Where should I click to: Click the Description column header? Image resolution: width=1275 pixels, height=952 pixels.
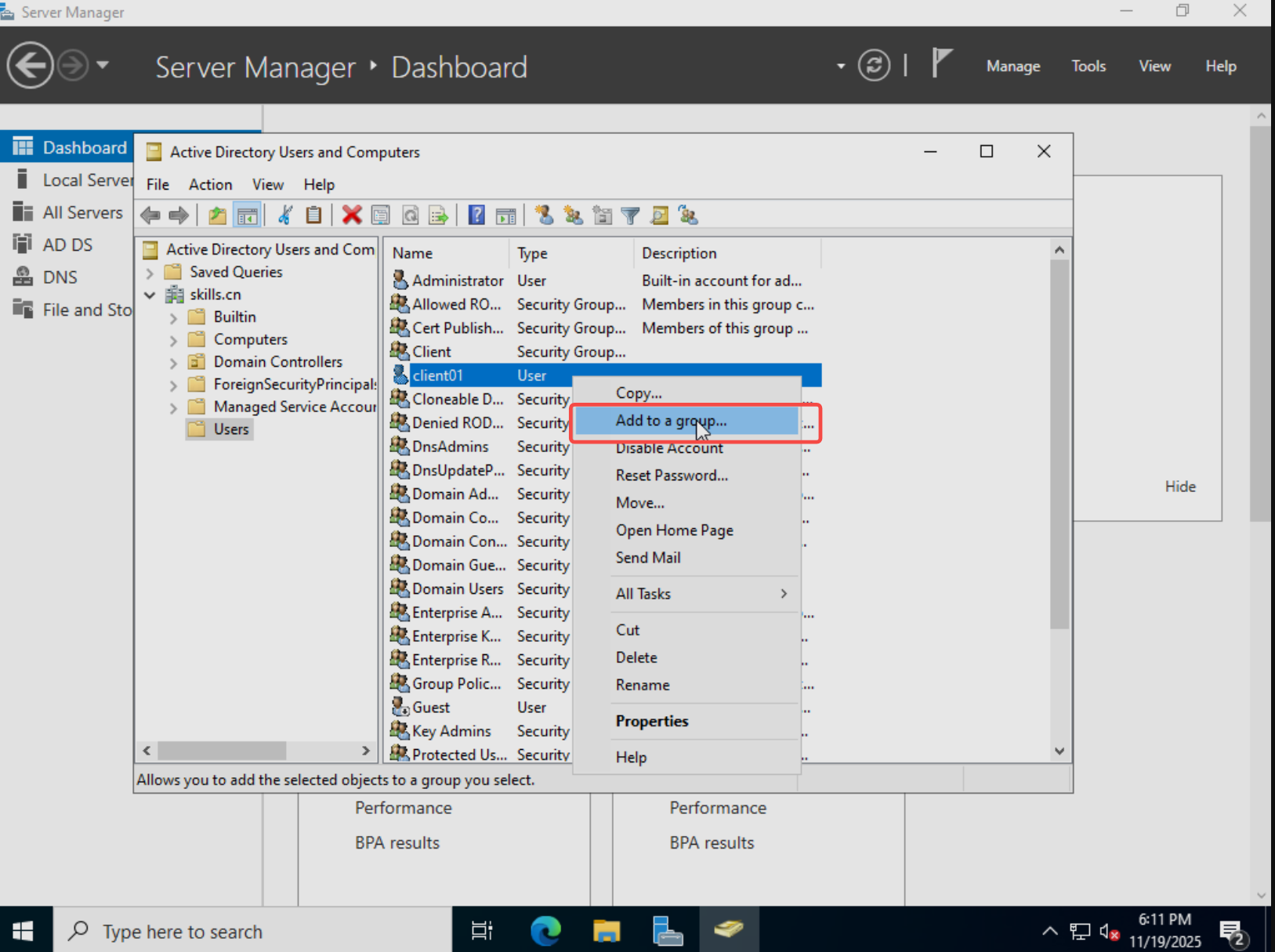pyautogui.click(x=726, y=253)
